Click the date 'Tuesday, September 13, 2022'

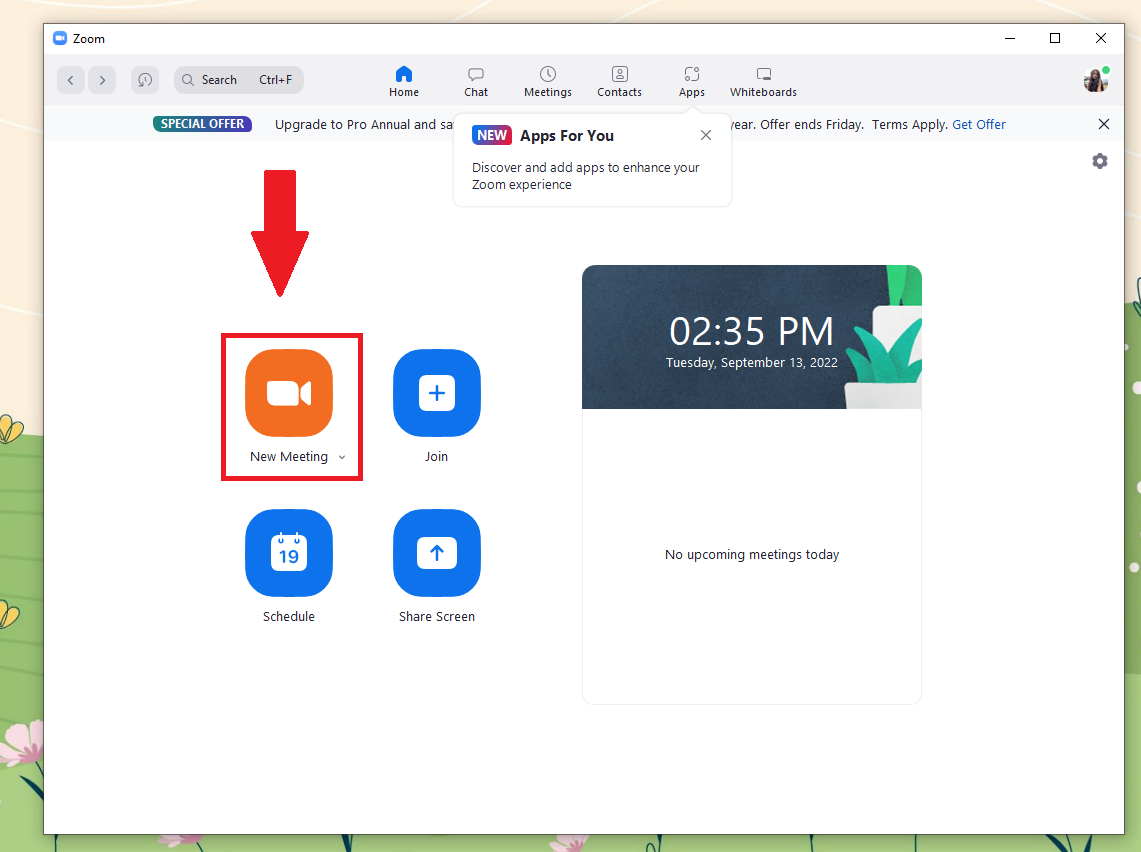[752, 362]
